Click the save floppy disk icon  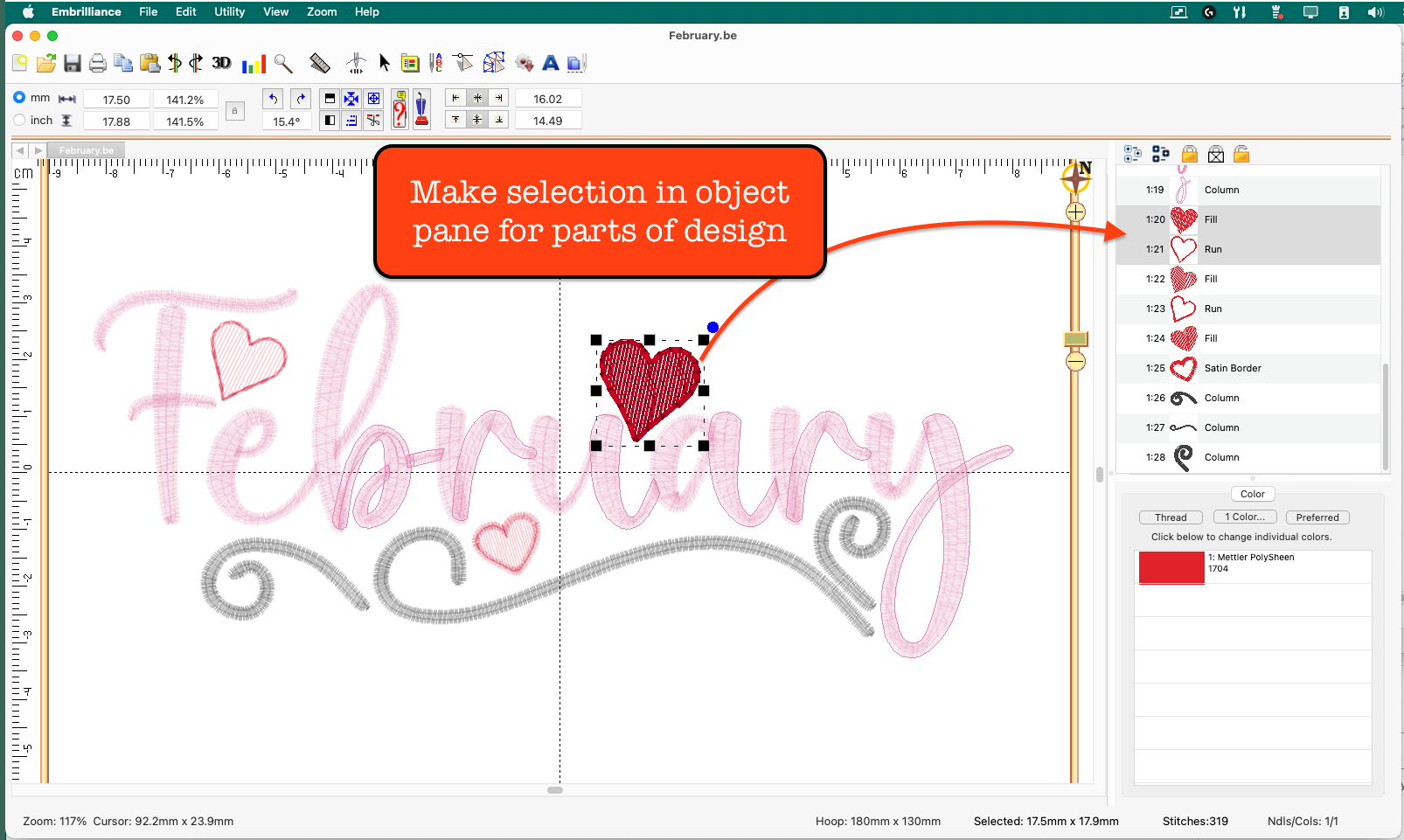pos(73,63)
